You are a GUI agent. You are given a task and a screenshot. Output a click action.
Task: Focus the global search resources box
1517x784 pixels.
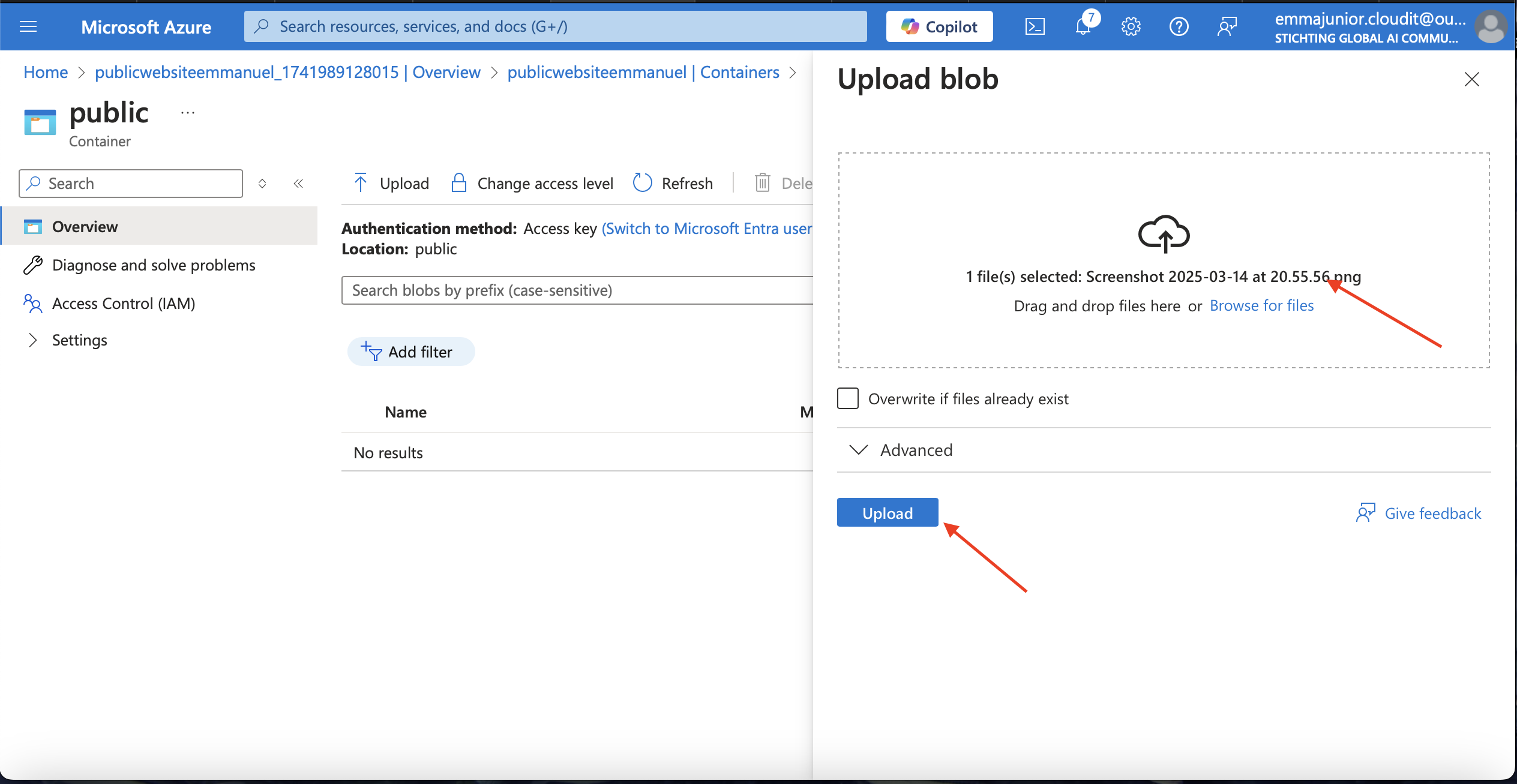pos(555,26)
